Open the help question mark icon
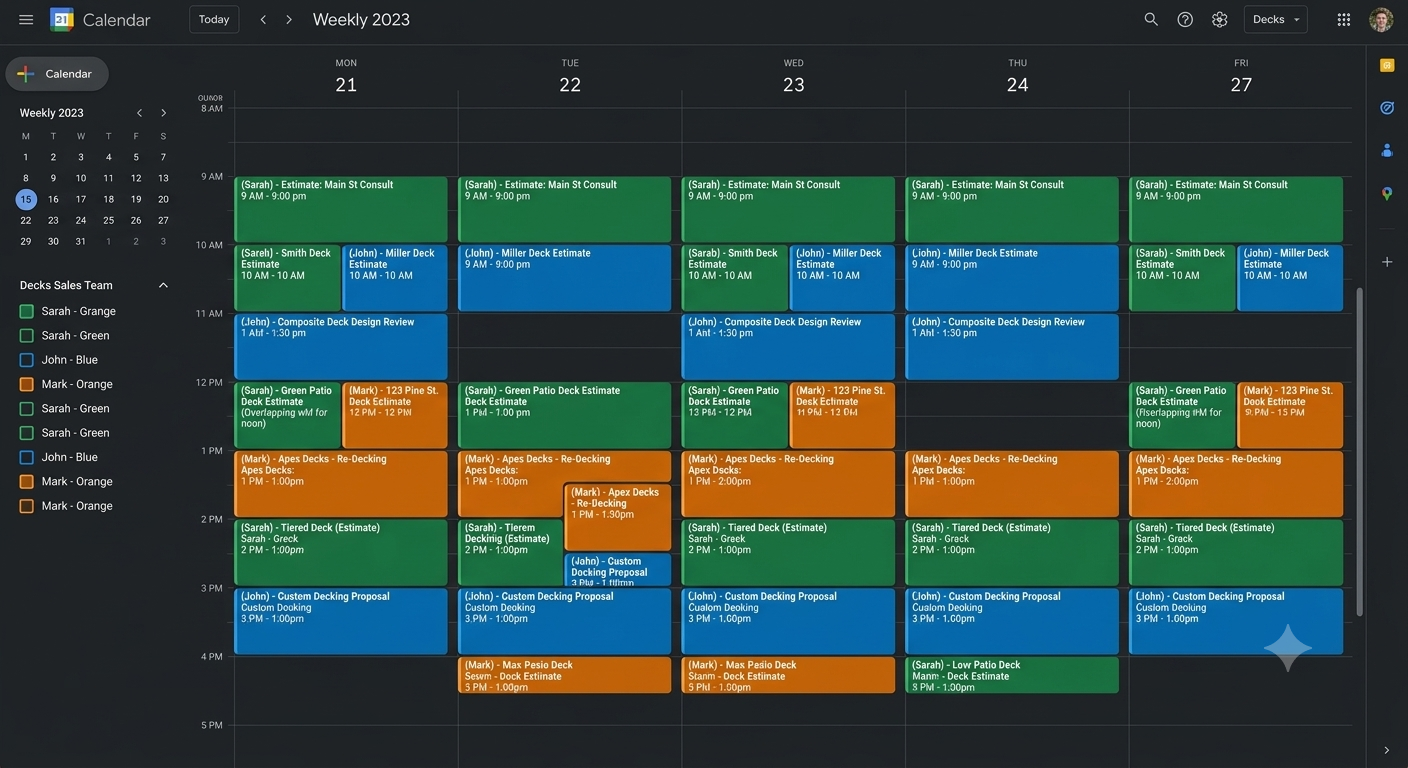This screenshot has height=768, width=1408. (x=1185, y=20)
